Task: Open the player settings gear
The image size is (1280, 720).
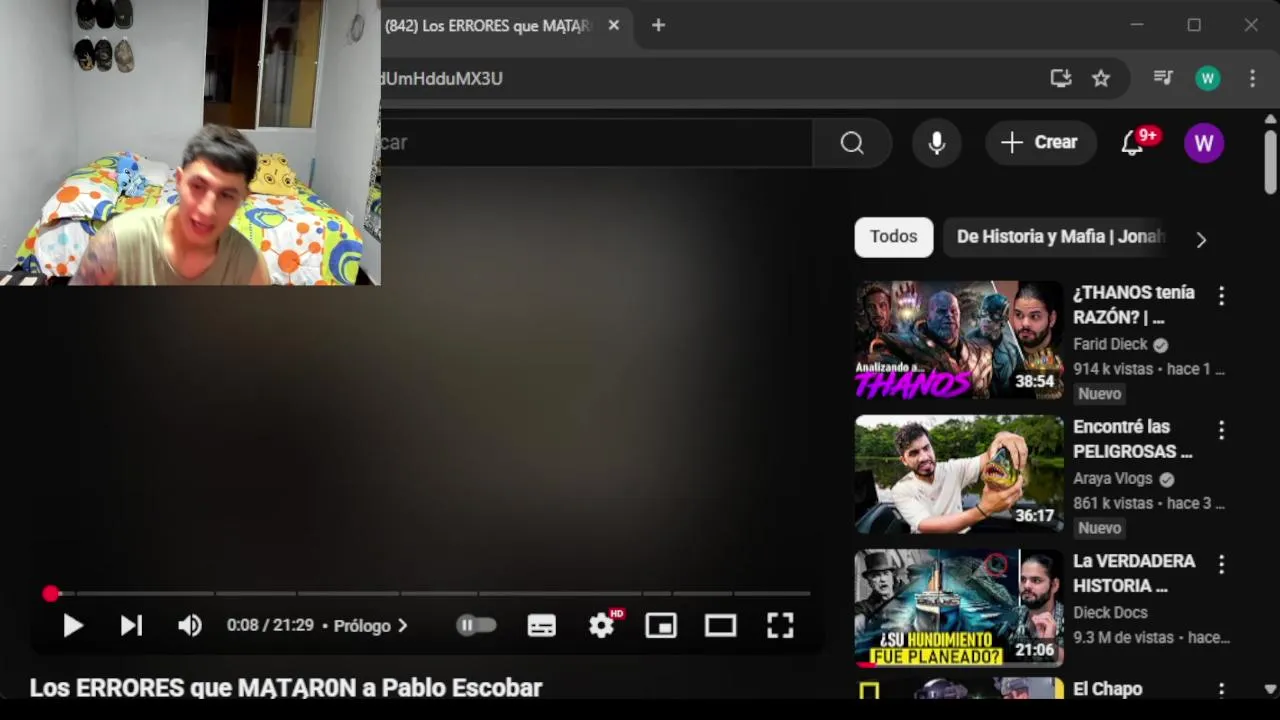Action: coord(602,626)
